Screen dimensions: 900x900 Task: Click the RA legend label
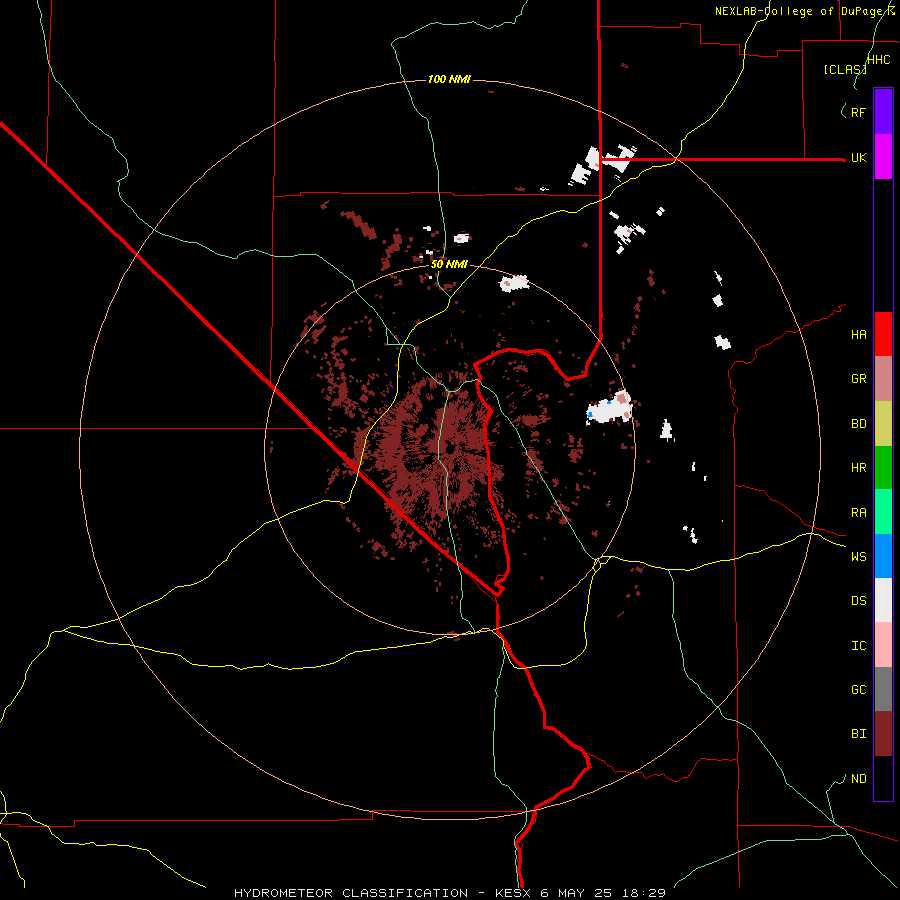coord(858,513)
